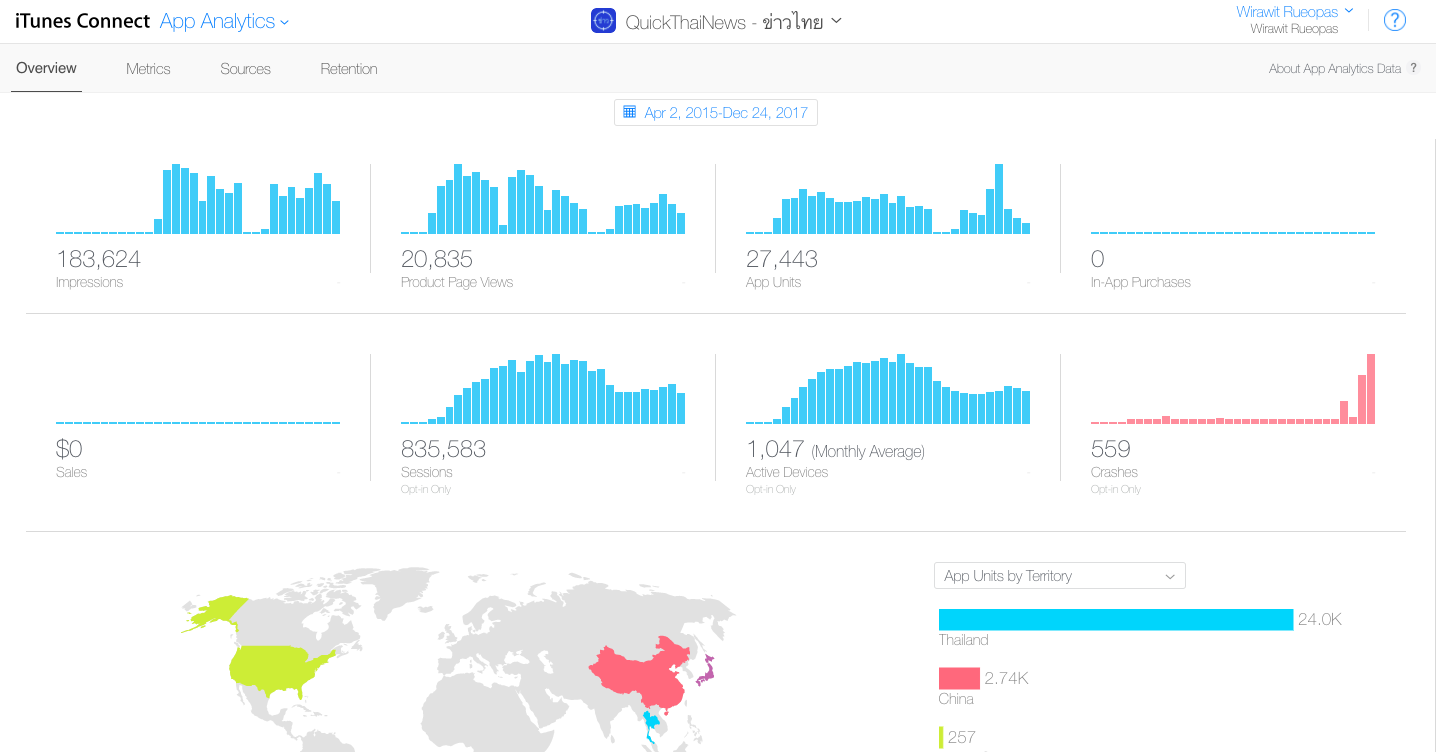The image size is (1436, 752).
Task: Switch to the Sources tab
Action: click(245, 68)
